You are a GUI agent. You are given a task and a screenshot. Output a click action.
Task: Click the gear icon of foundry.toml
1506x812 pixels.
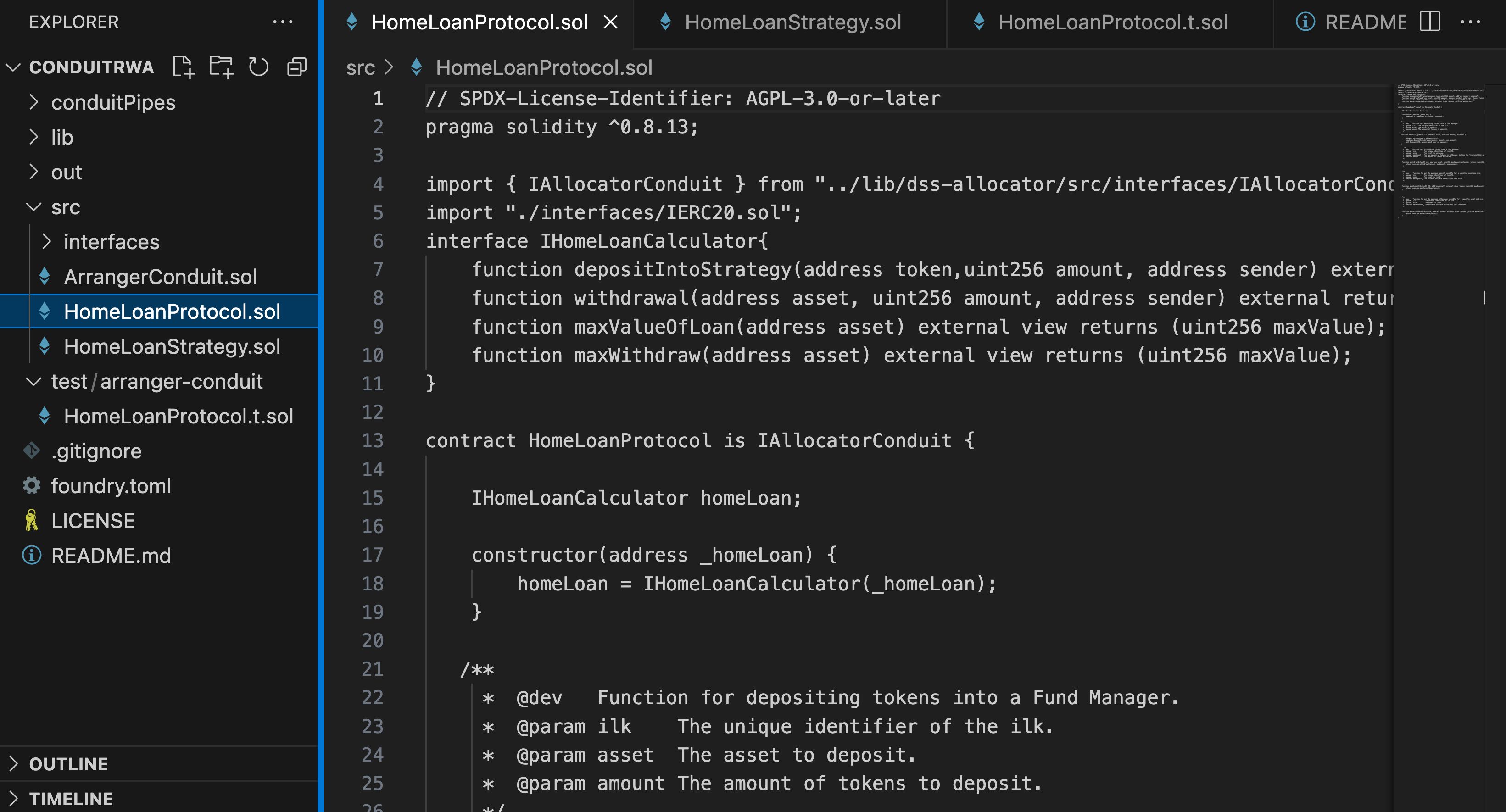coord(32,486)
